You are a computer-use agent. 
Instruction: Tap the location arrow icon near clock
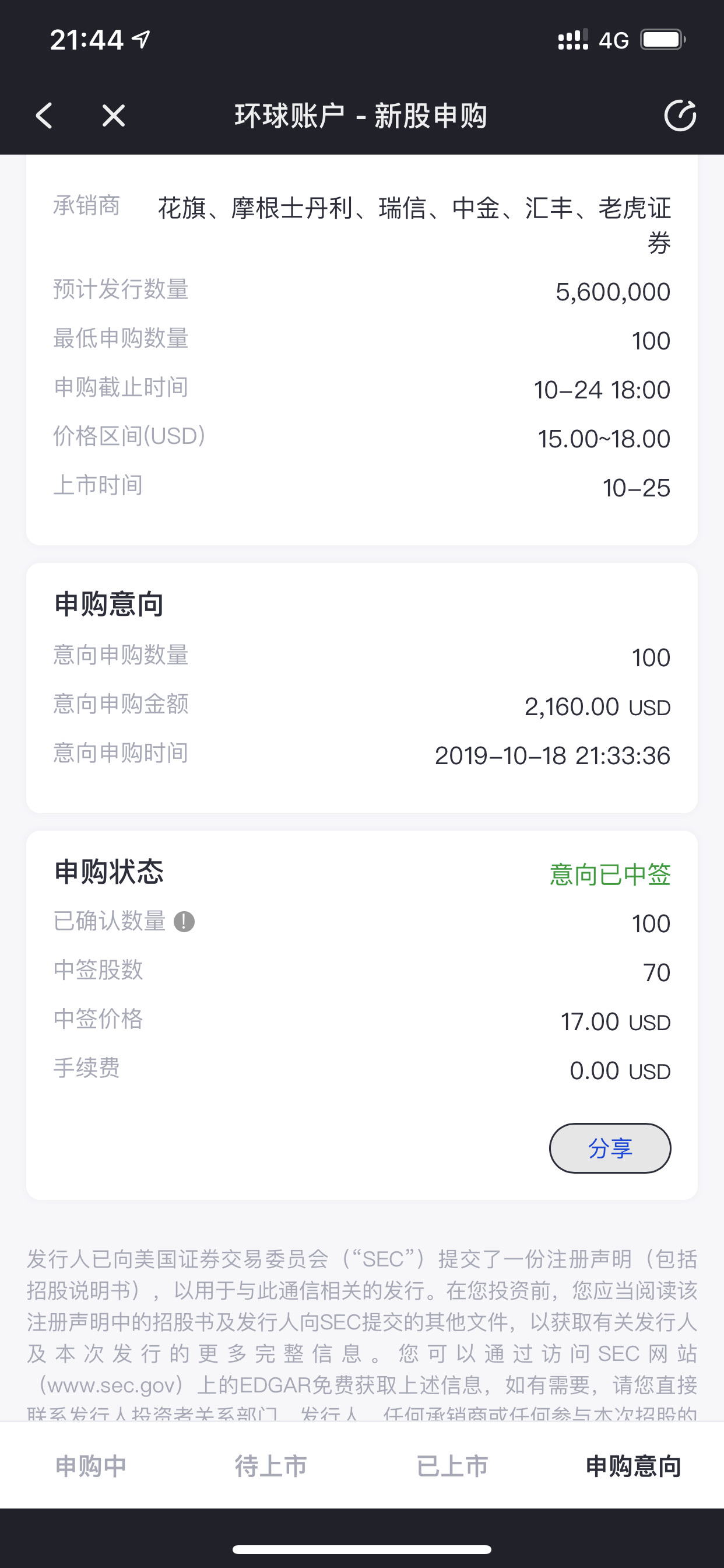pyautogui.click(x=141, y=40)
